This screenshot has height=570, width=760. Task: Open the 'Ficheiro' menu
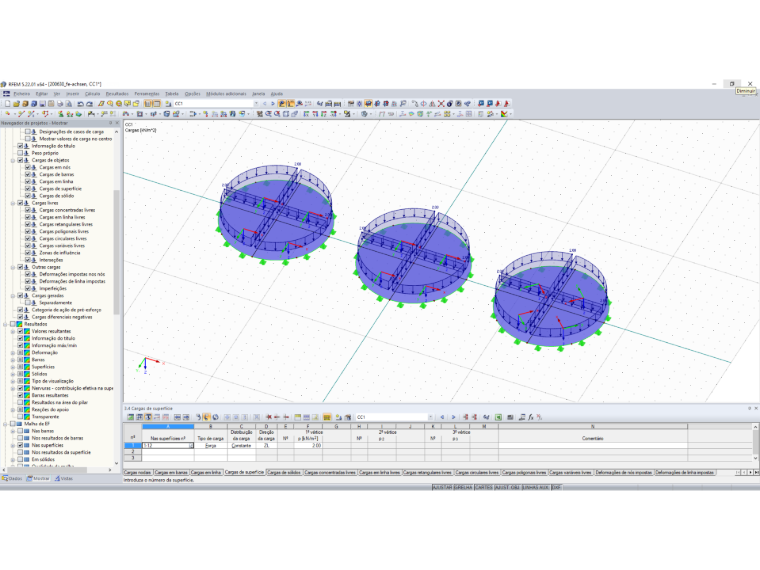point(21,94)
